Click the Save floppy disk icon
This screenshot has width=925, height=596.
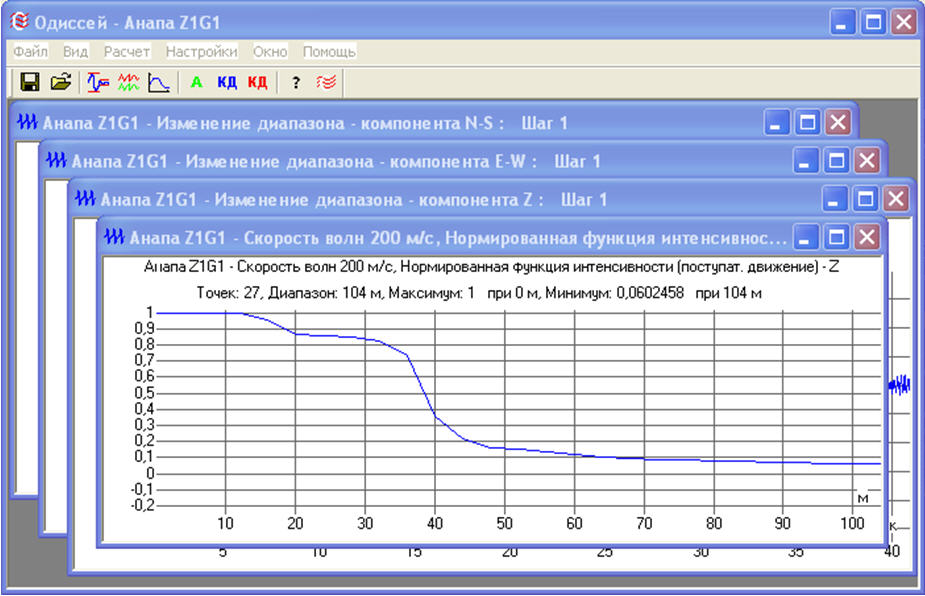30,83
